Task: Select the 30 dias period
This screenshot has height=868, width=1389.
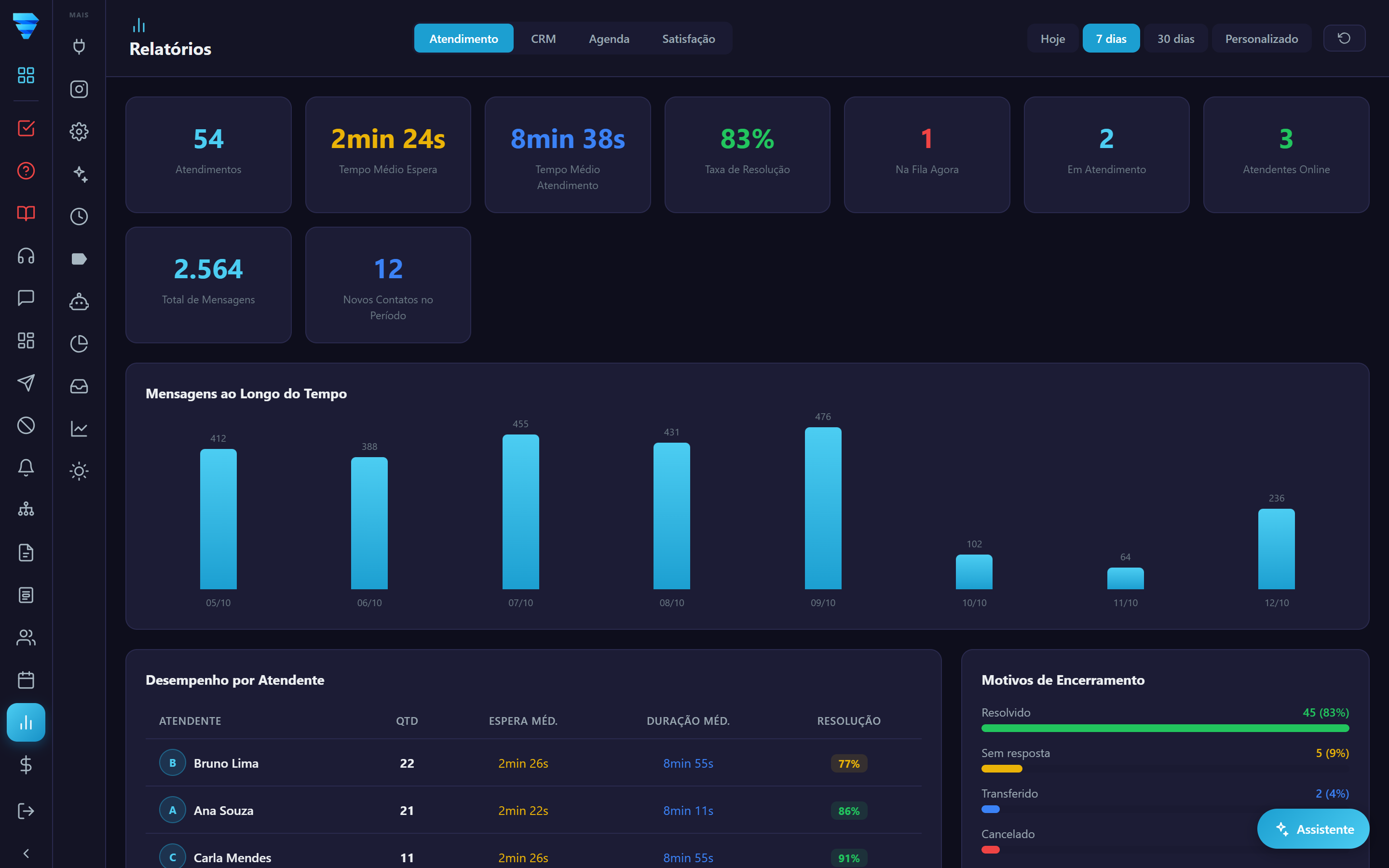Action: point(1175,39)
